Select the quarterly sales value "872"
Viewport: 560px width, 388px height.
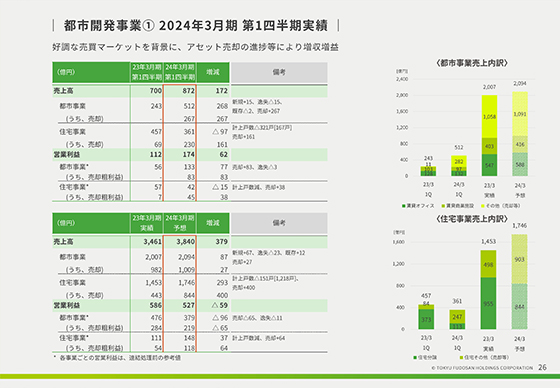click(189, 91)
